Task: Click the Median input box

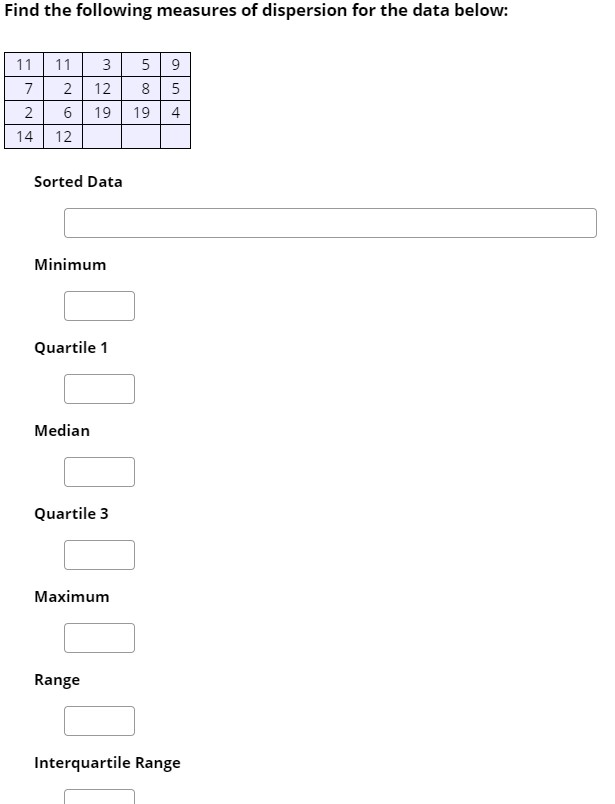Action: point(99,471)
